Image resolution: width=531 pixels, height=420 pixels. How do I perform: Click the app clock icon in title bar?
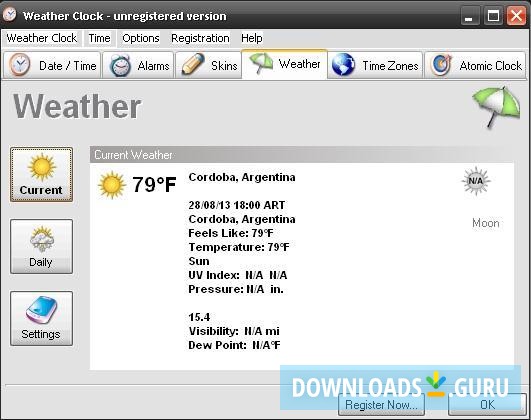(x=9, y=14)
